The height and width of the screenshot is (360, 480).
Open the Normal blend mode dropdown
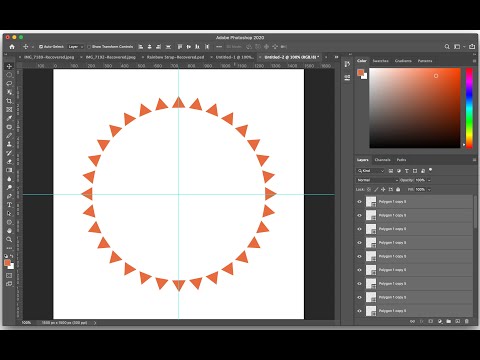(377, 180)
